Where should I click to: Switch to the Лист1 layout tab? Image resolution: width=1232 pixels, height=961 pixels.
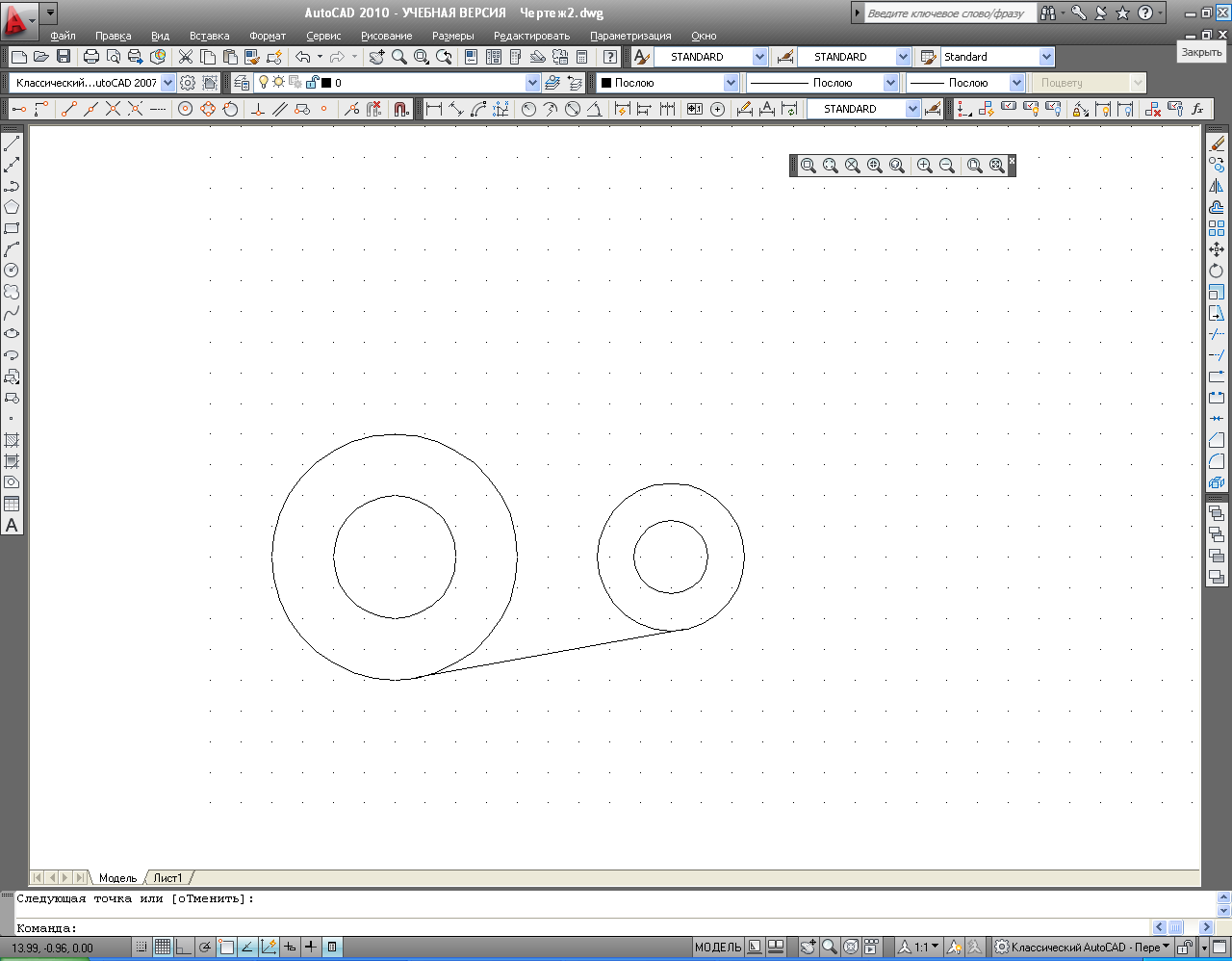click(167, 878)
